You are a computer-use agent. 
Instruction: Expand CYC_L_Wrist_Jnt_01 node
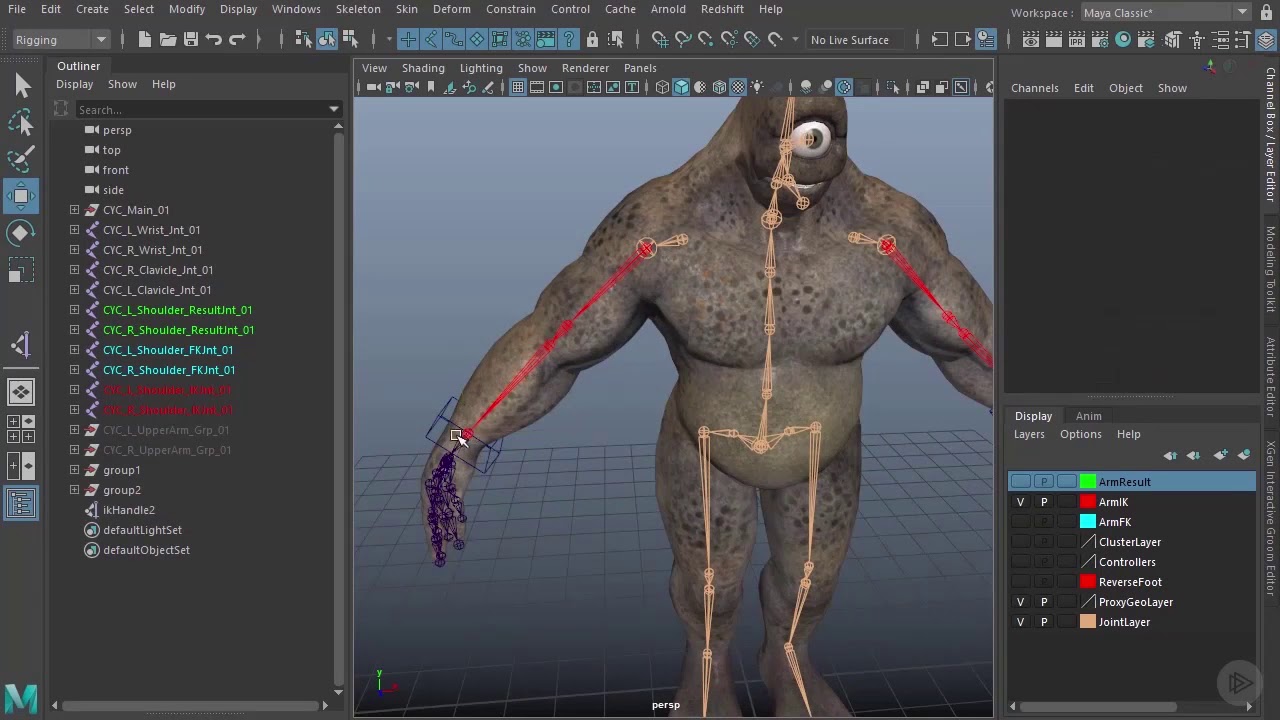click(74, 230)
